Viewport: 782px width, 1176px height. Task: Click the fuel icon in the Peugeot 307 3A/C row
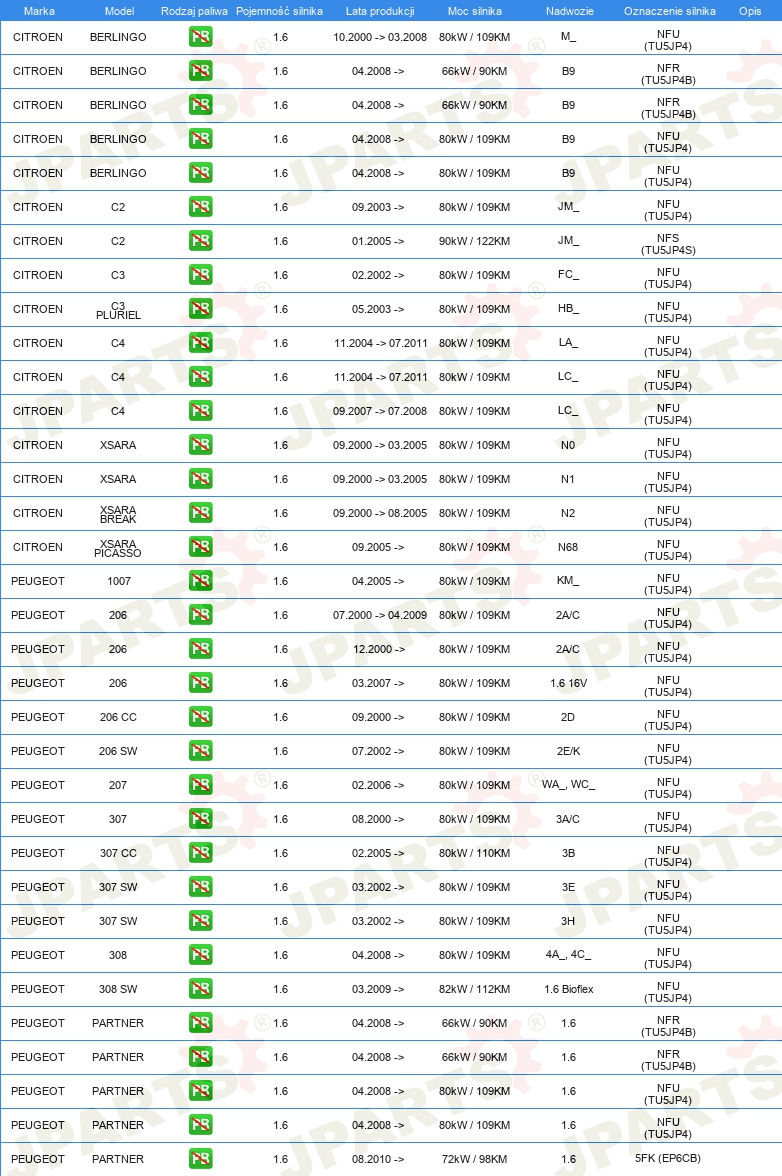200,819
